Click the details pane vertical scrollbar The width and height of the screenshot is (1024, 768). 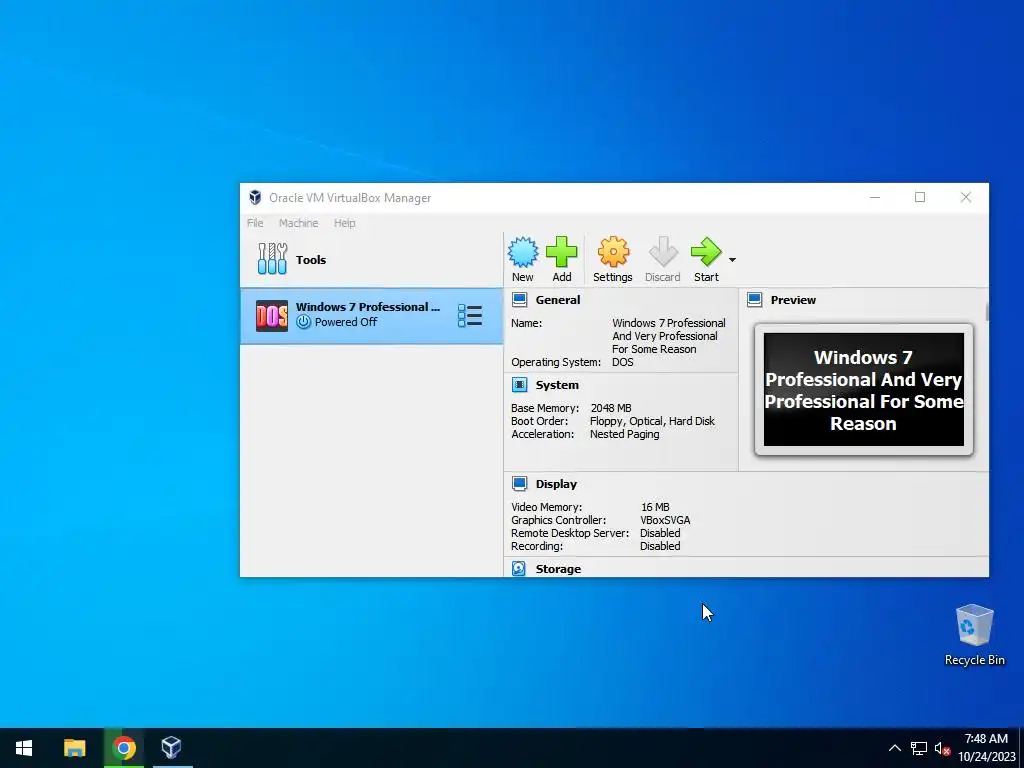(986, 312)
